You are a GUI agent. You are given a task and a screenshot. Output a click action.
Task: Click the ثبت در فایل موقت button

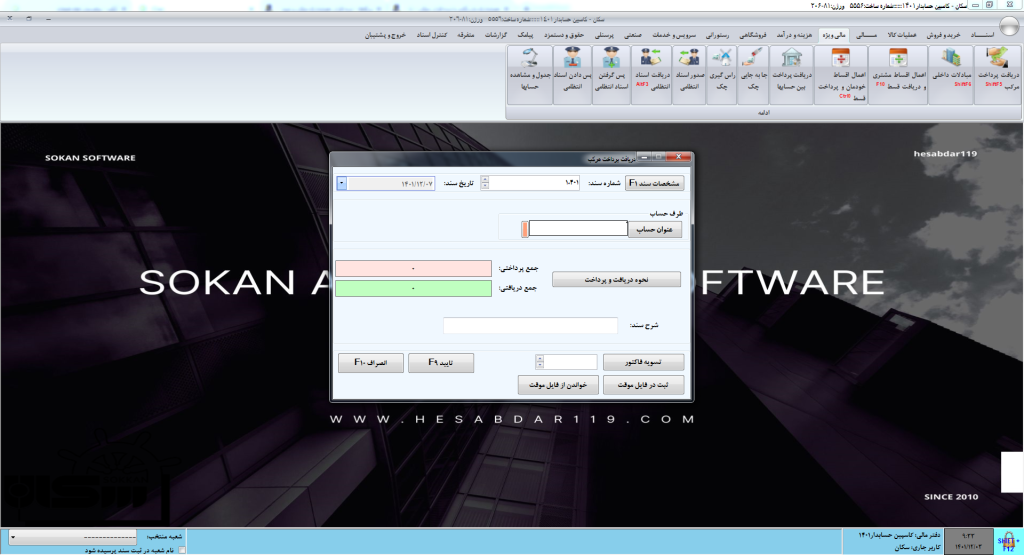point(643,385)
